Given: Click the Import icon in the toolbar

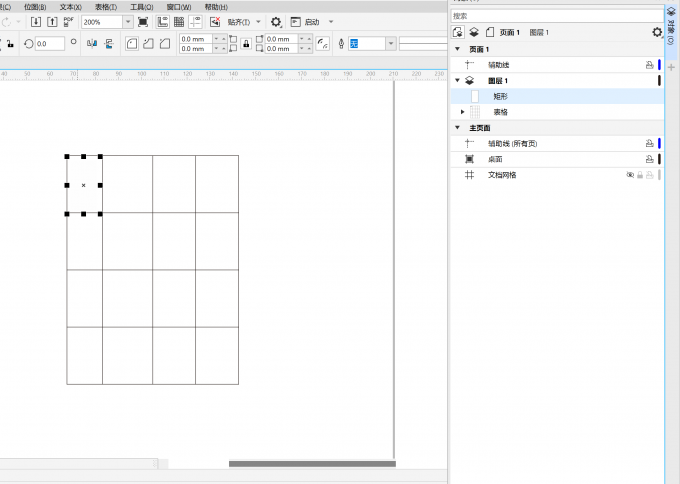Looking at the screenshot, I should pyautogui.click(x=36, y=22).
